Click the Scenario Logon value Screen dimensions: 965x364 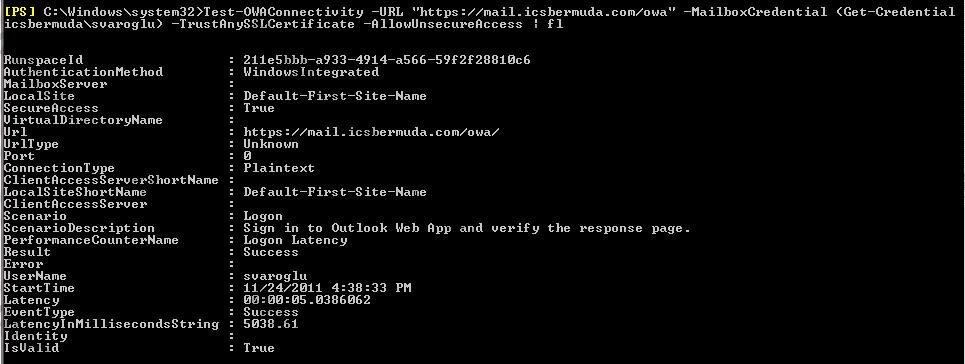(263, 216)
